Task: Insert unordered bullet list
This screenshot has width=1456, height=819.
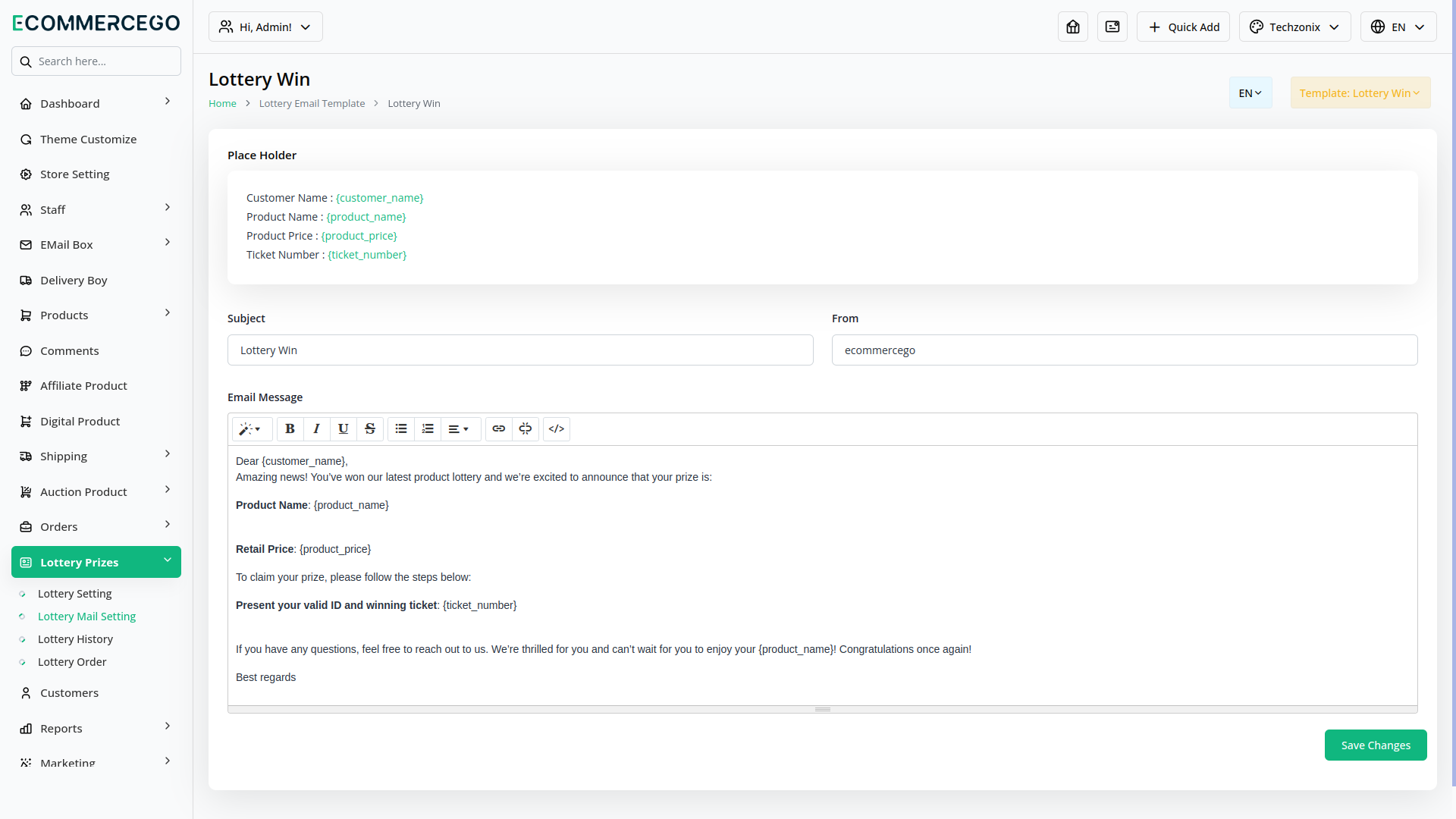Action: point(401,429)
